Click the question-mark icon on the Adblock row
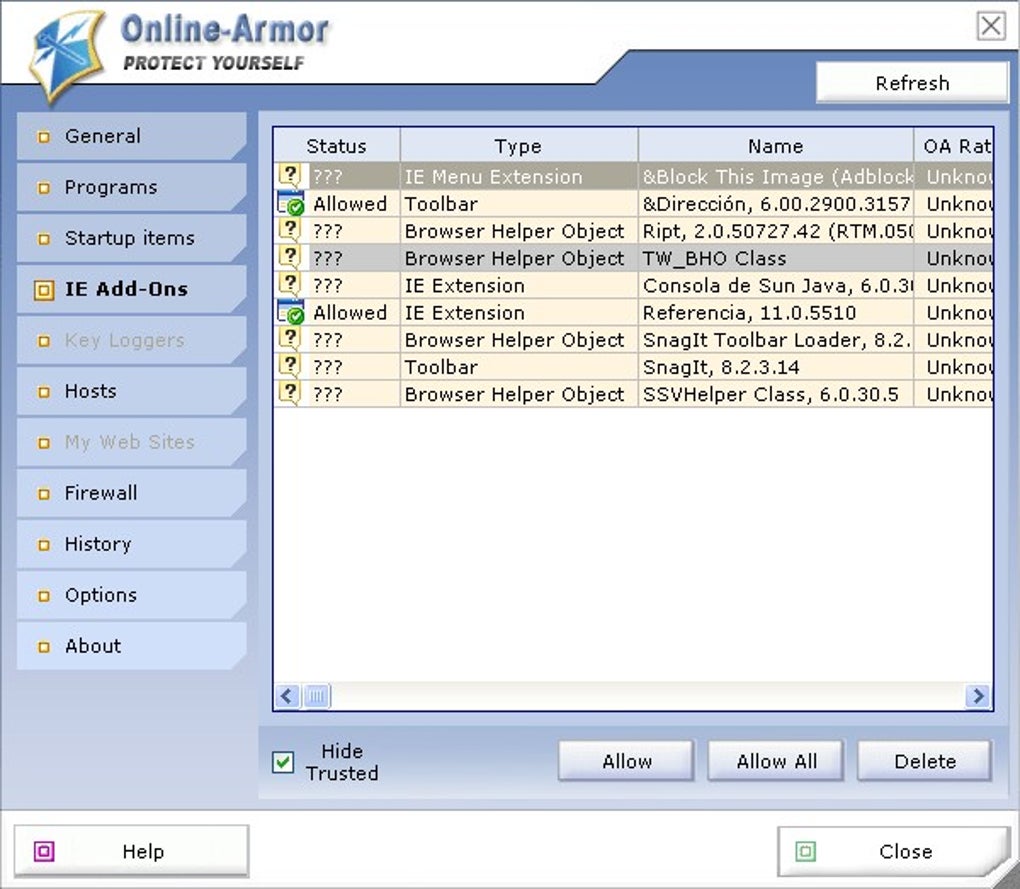Image resolution: width=1020 pixels, height=889 pixels. click(x=289, y=176)
